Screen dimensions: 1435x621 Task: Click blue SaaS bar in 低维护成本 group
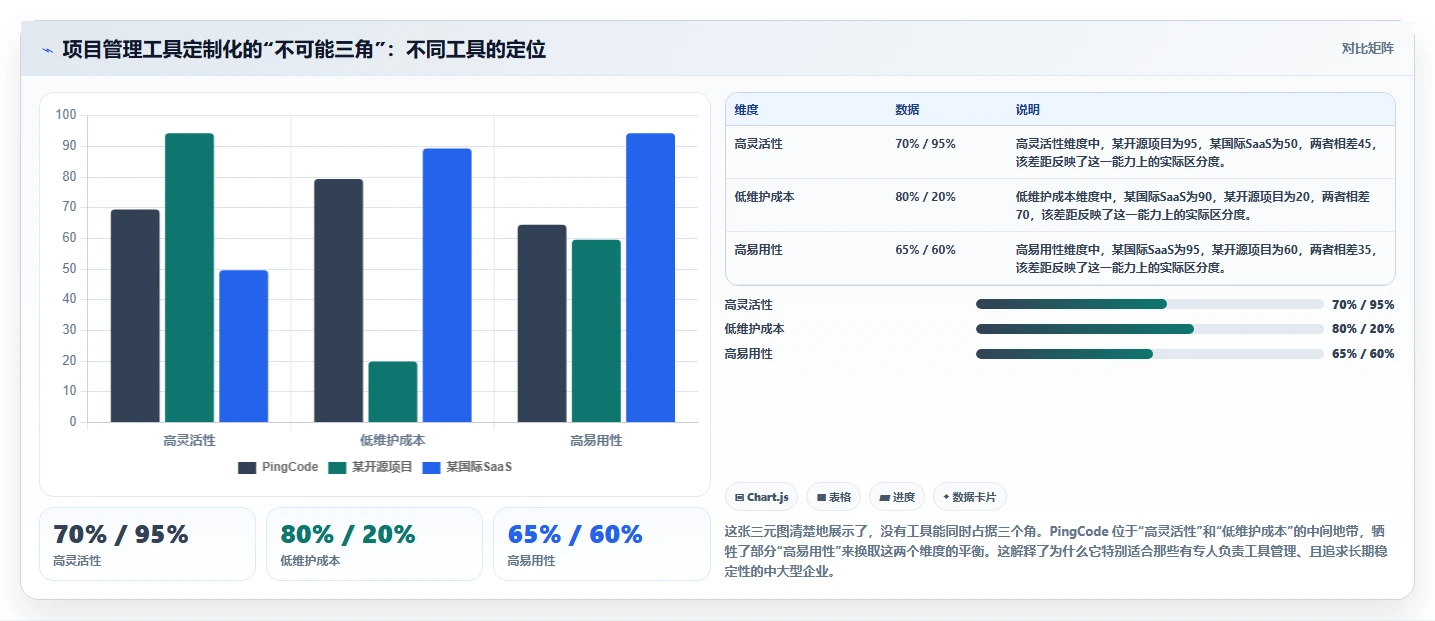coord(447,285)
